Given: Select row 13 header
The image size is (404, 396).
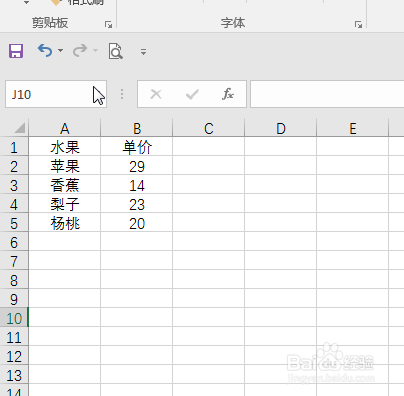Looking at the screenshot, I should coord(14,375).
